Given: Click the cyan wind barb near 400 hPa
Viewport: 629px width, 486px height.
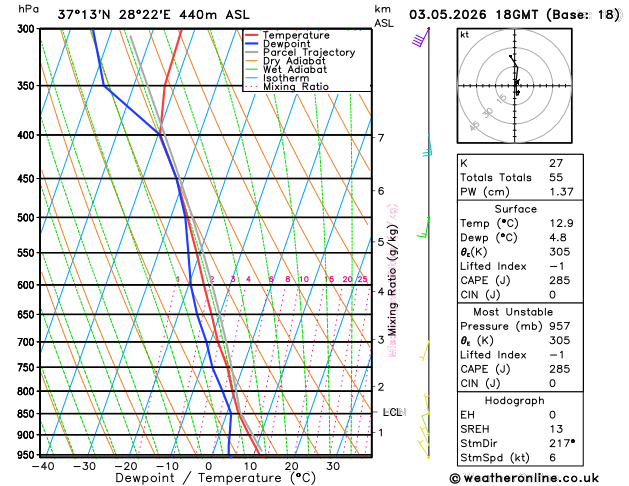Looking at the screenshot, I should pos(428,146).
